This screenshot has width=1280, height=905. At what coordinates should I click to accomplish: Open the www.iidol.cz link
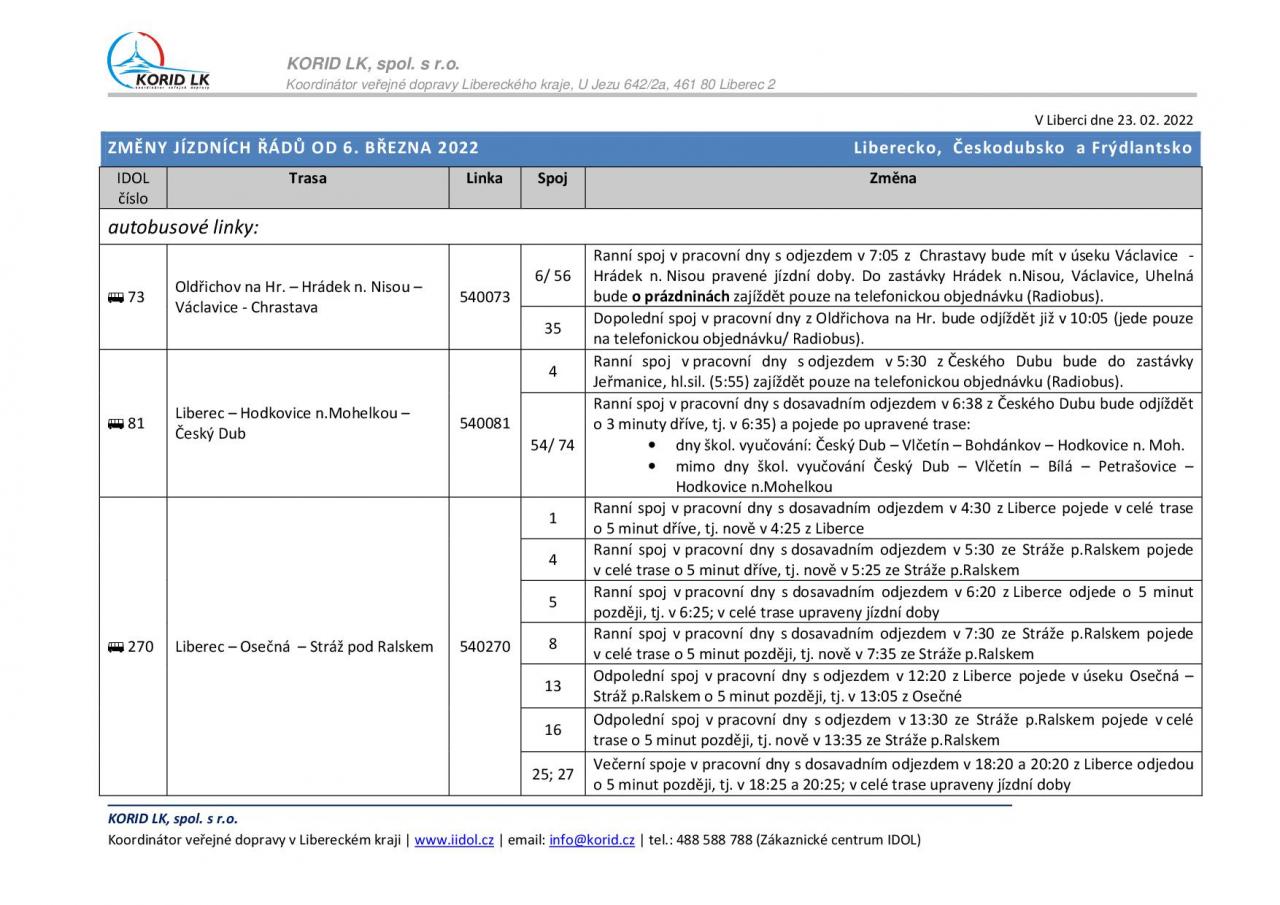click(454, 840)
